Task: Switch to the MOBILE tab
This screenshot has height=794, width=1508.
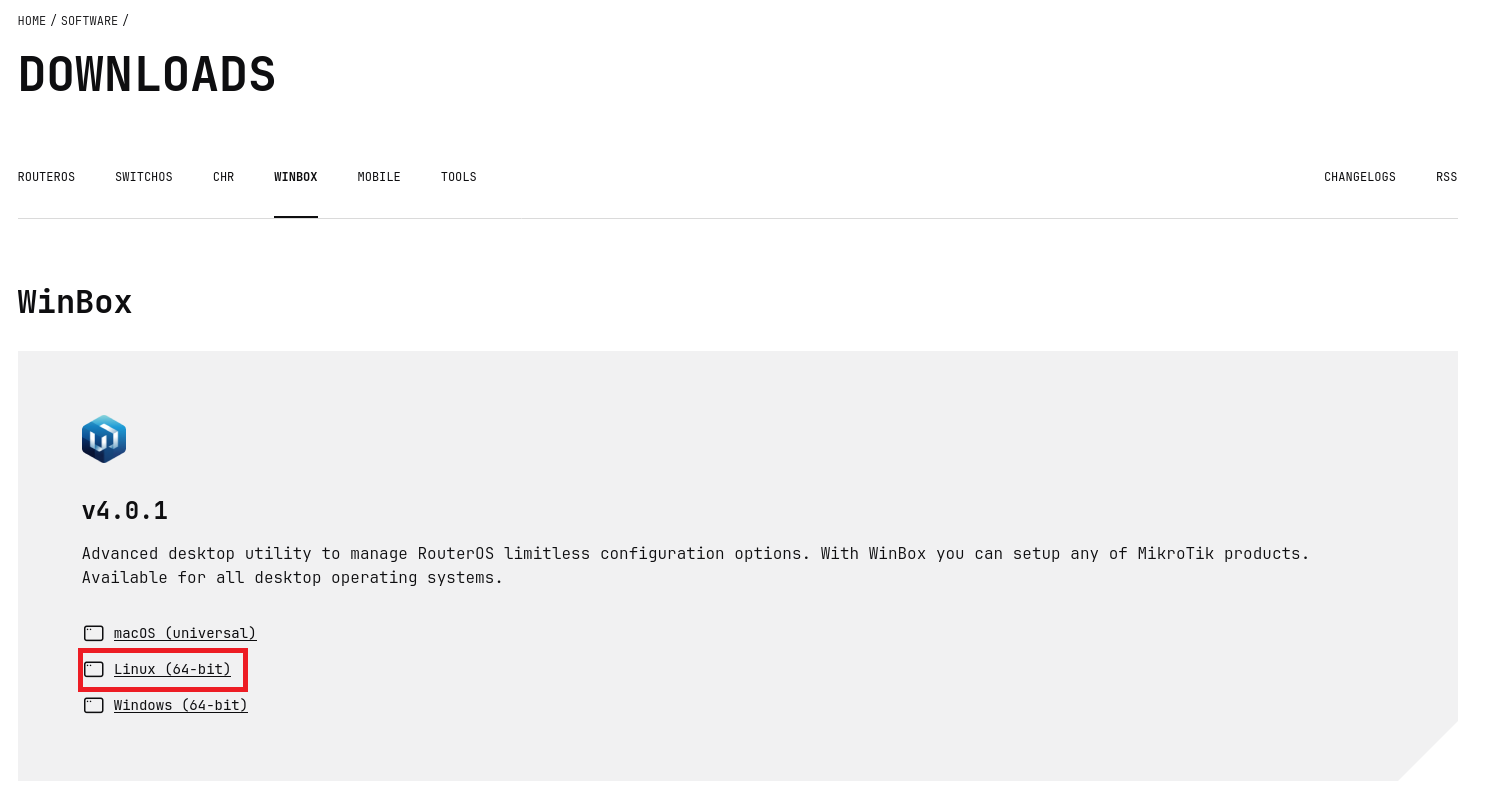Action: click(x=378, y=177)
